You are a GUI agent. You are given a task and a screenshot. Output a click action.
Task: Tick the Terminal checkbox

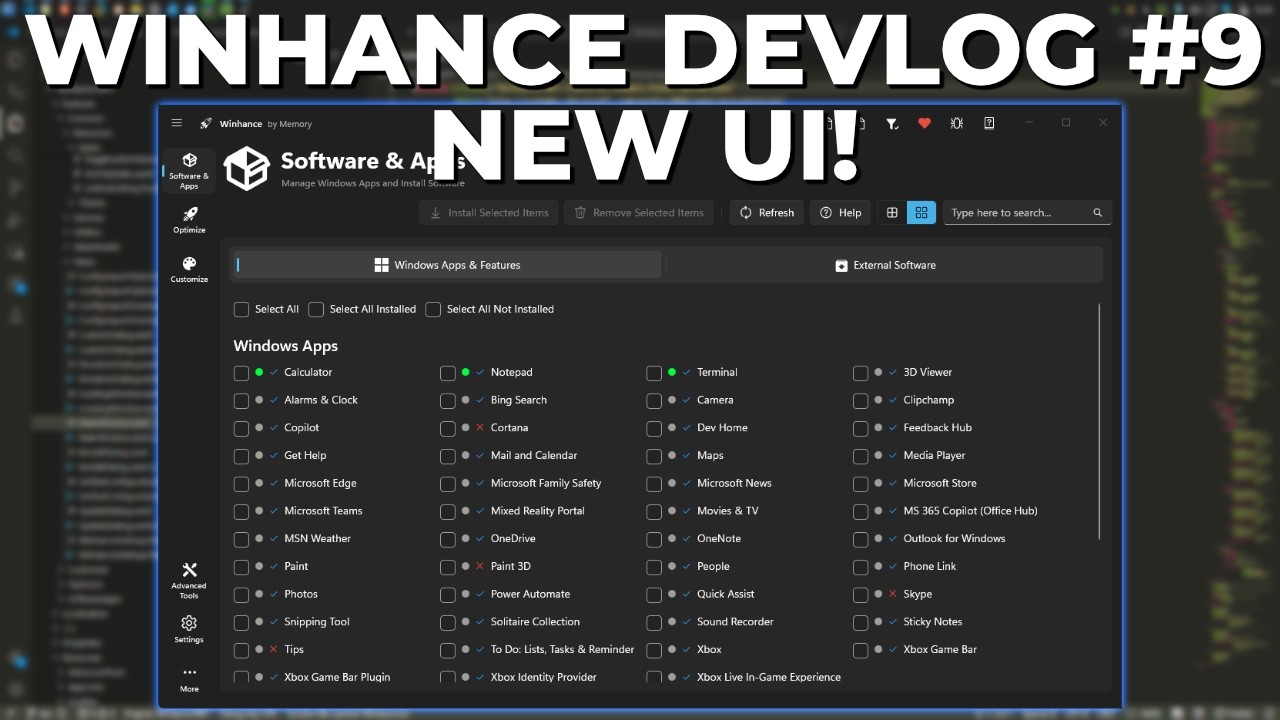(654, 373)
